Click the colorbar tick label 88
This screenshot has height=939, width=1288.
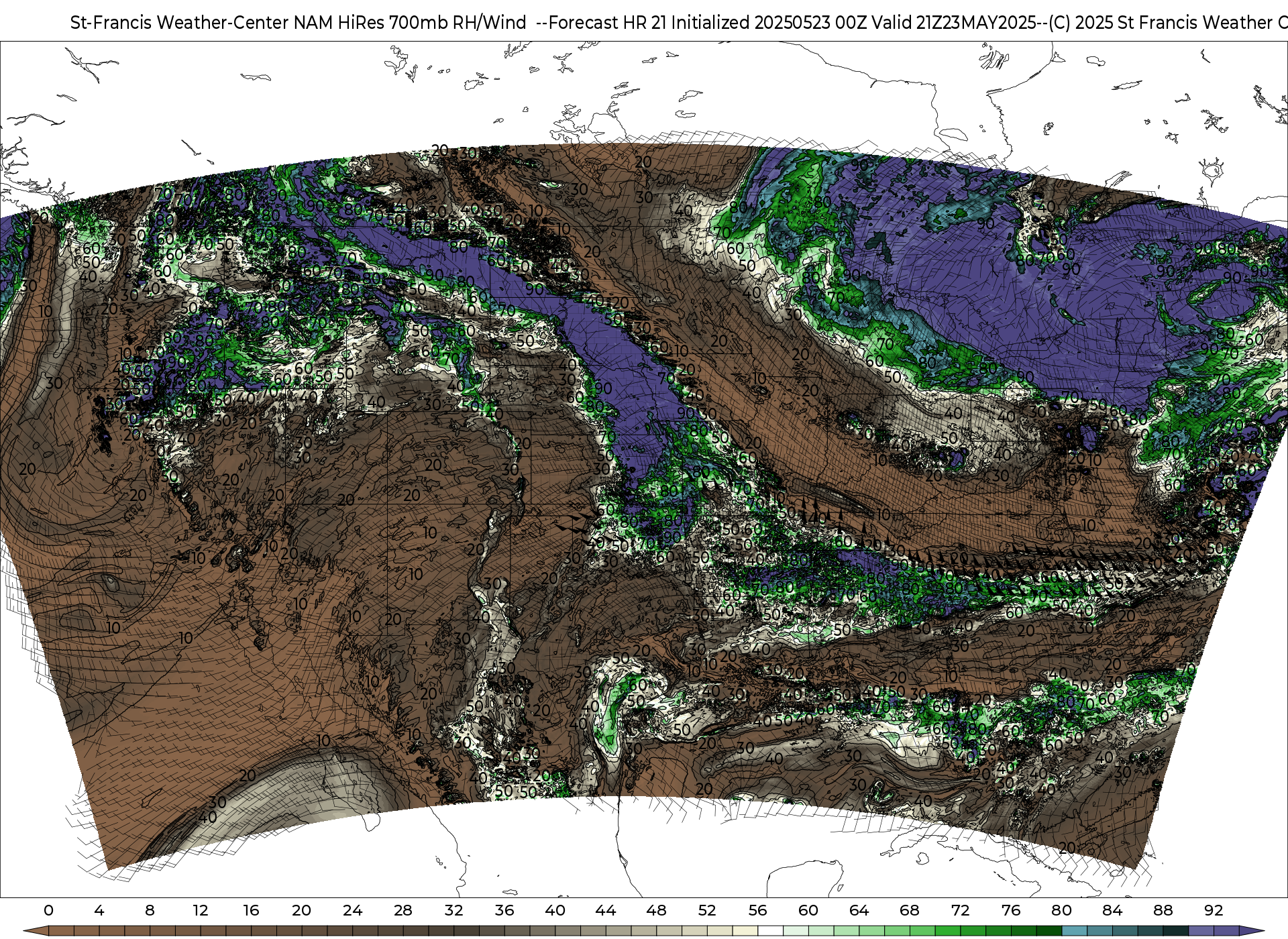[1163, 910]
